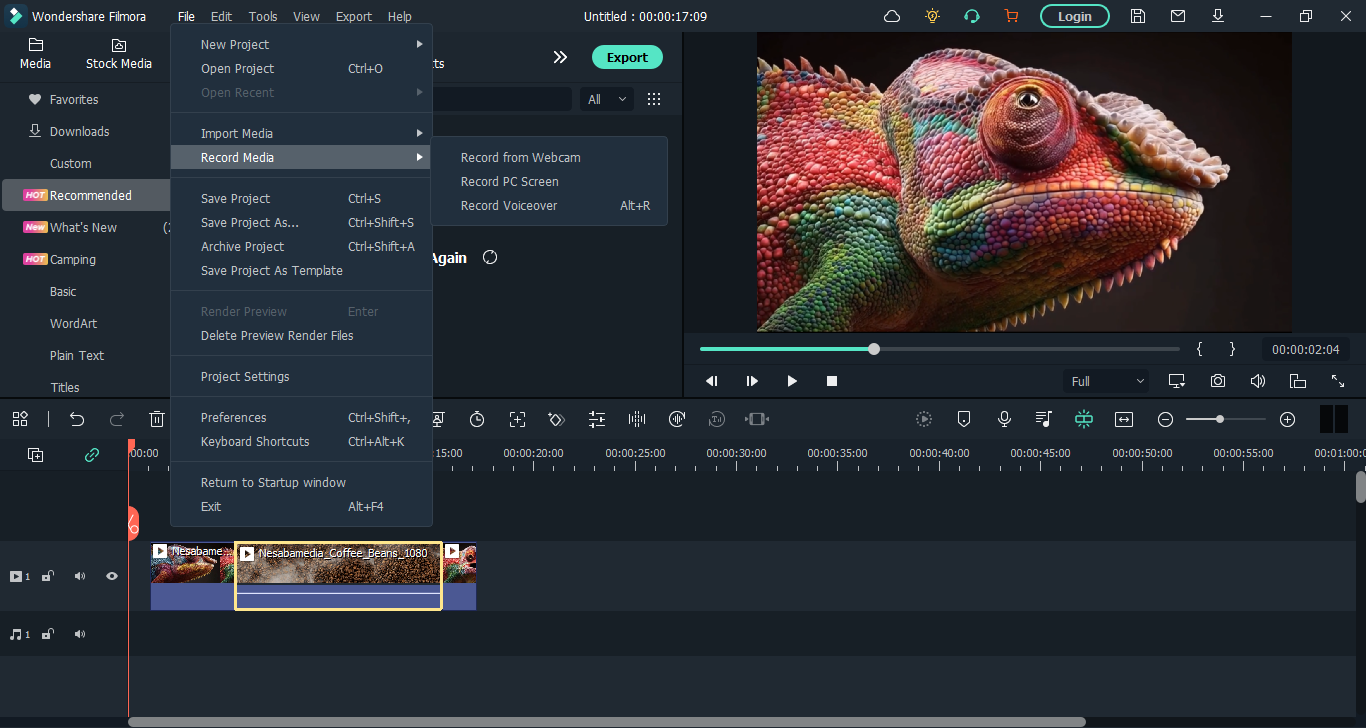Mute the audio track speaker icon
Image resolution: width=1366 pixels, height=728 pixels.
[80, 634]
